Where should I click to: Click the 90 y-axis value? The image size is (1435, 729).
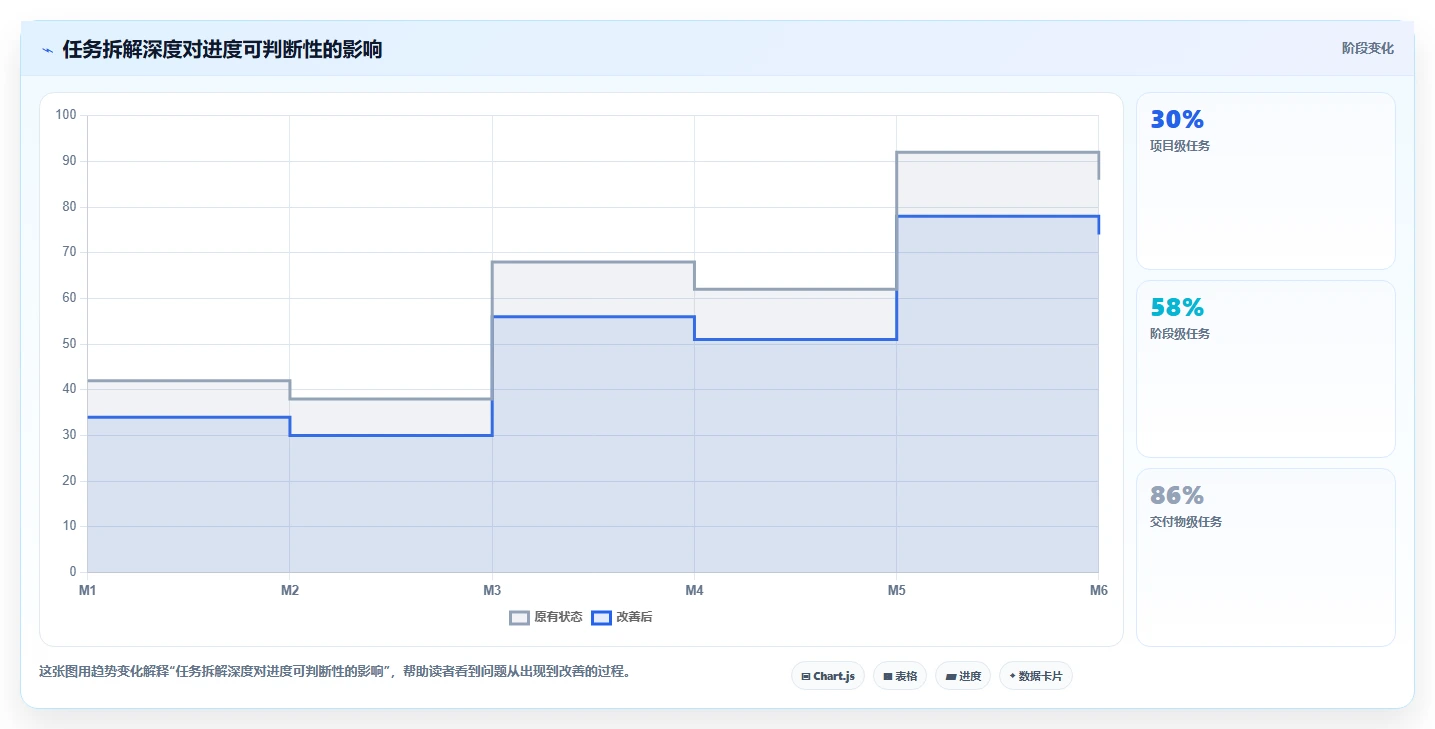coord(69,161)
